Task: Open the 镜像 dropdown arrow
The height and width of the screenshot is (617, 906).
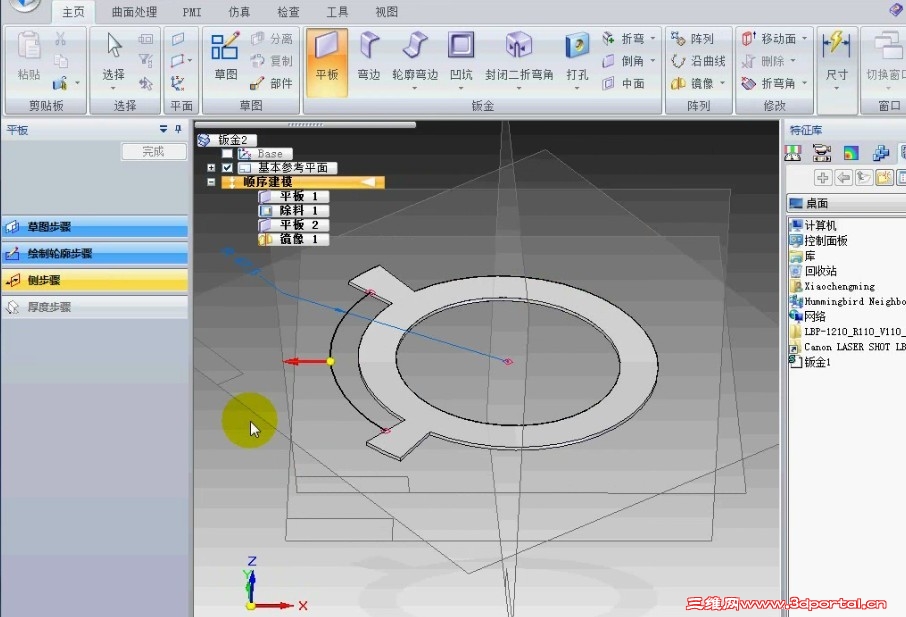Action: coord(722,83)
